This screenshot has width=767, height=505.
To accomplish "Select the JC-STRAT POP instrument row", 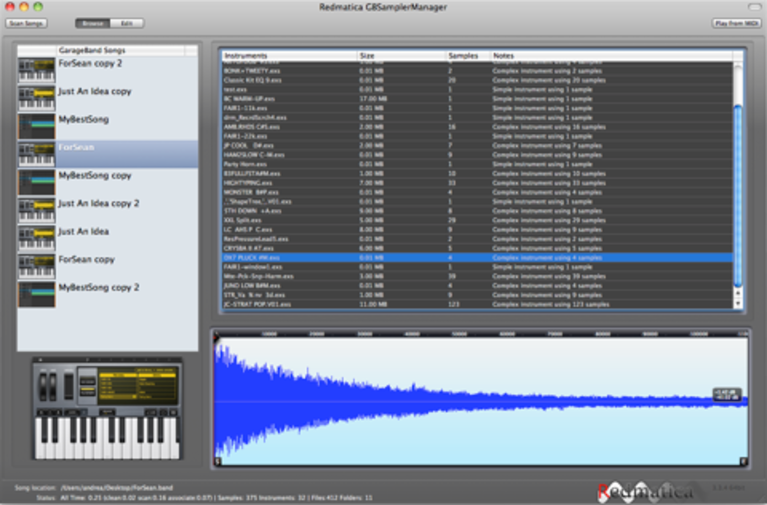I will (x=477, y=304).
